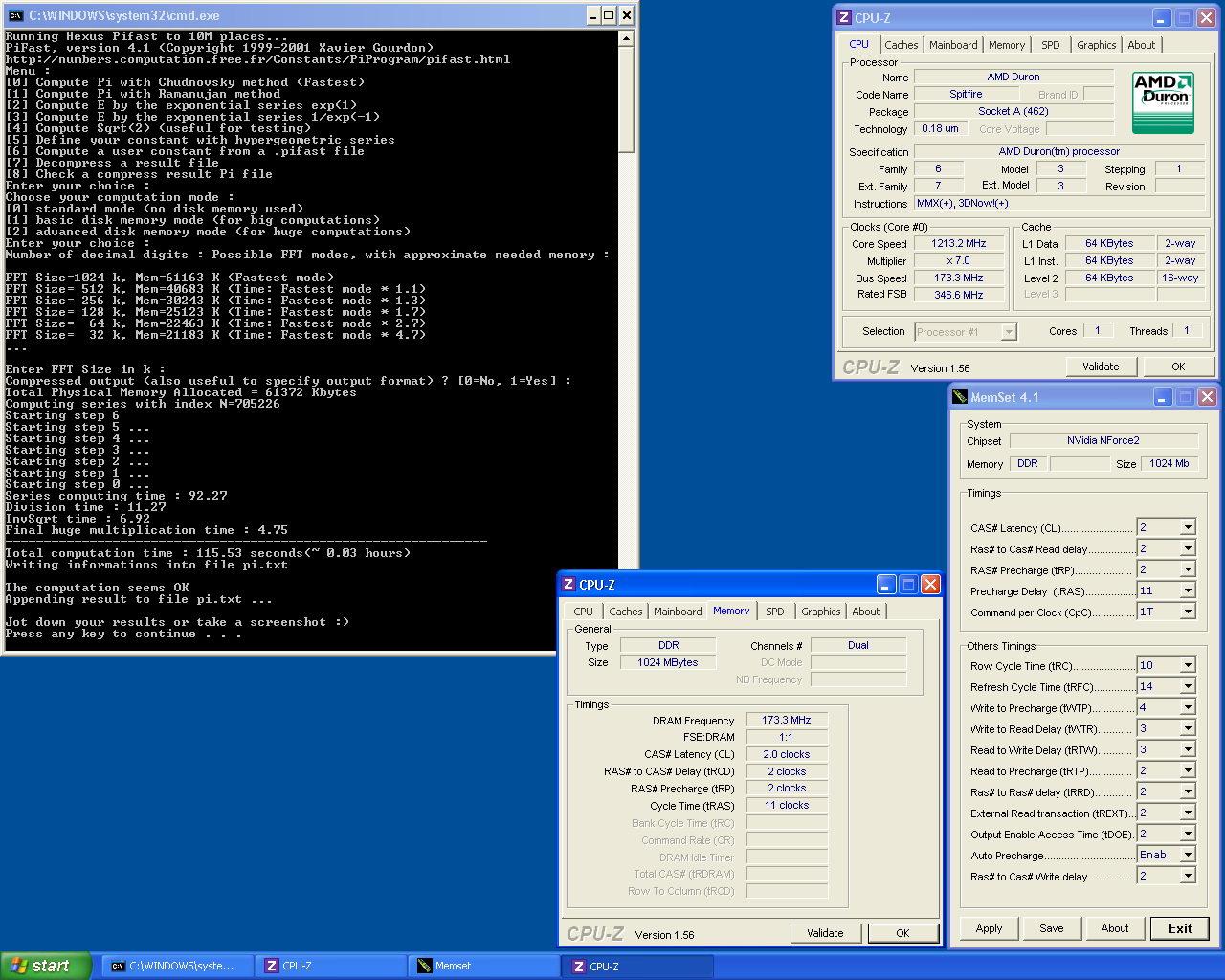Click cmd window scrollbar up arrow
Image resolution: width=1225 pixels, height=980 pixels.
[627, 38]
